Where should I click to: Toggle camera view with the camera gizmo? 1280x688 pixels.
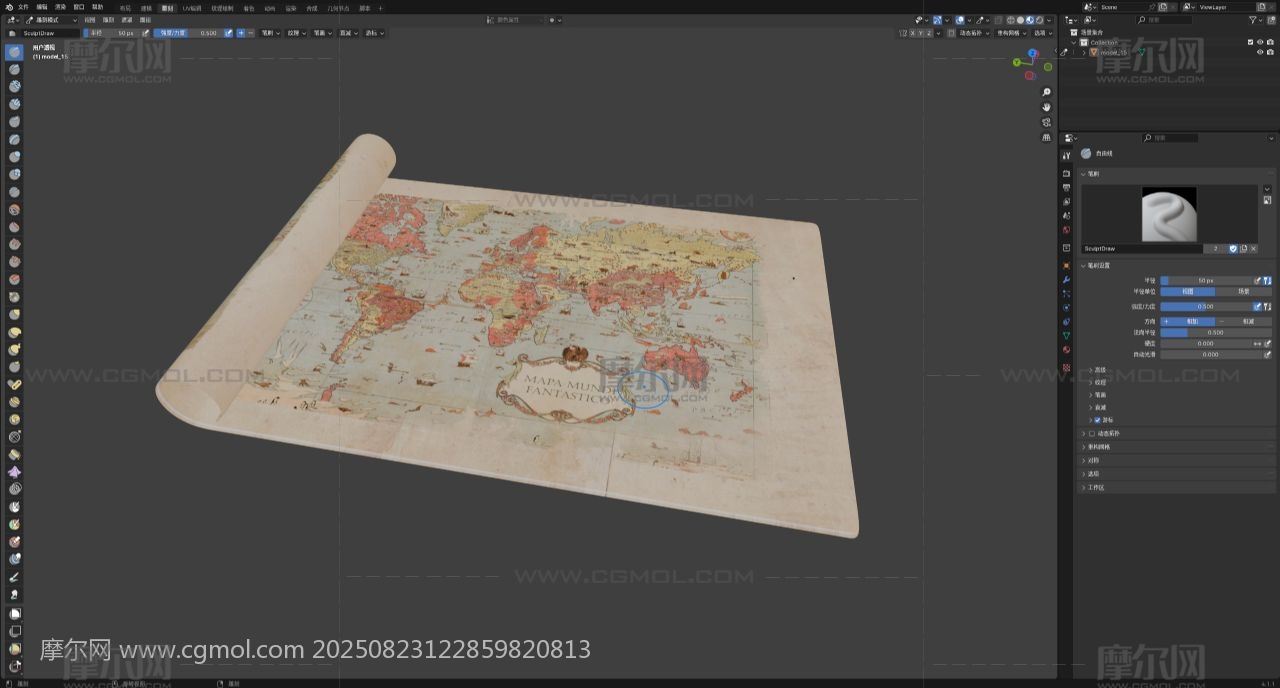pyautogui.click(x=1046, y=122)
